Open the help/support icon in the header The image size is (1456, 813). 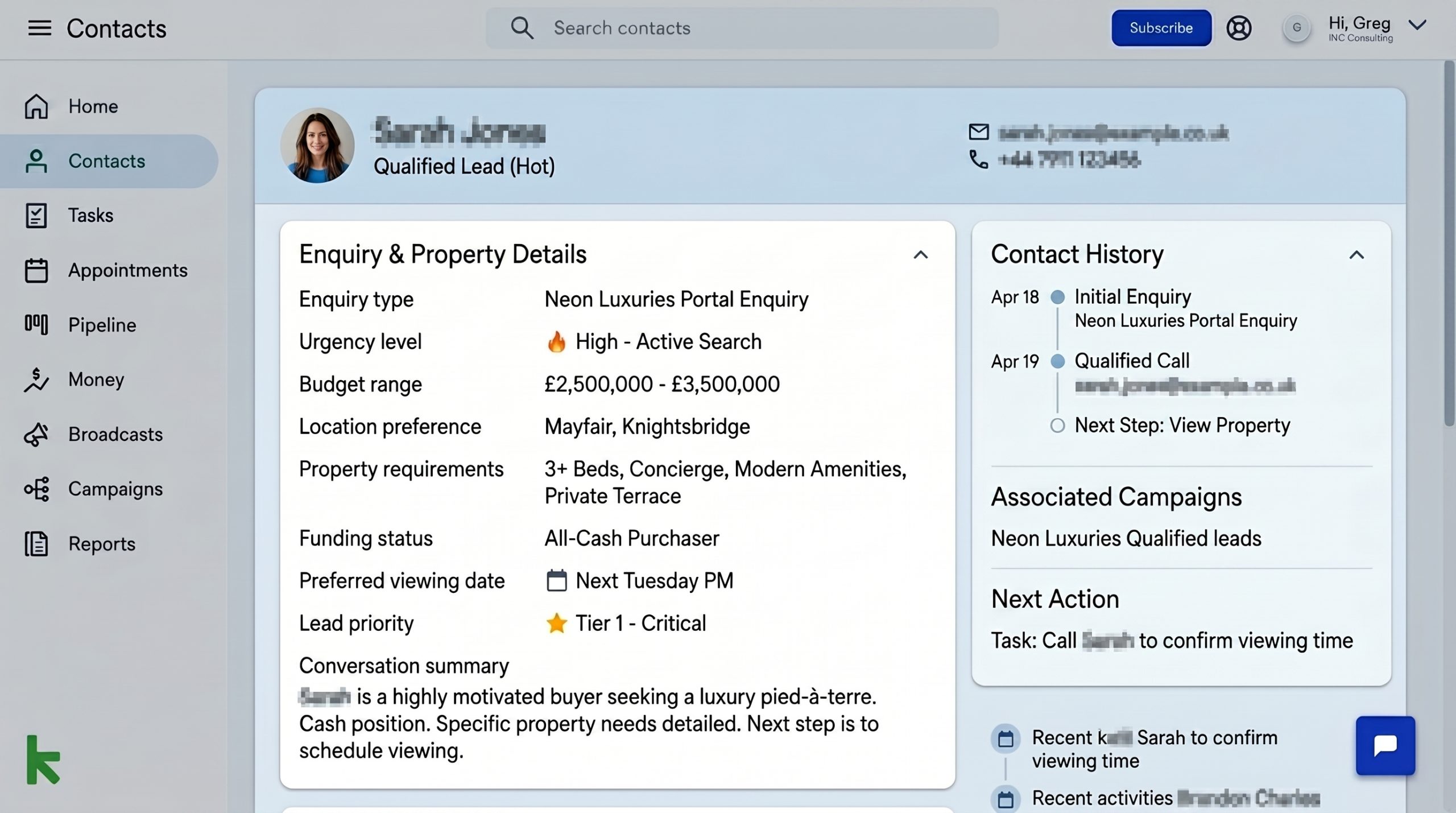[1240, 27]
